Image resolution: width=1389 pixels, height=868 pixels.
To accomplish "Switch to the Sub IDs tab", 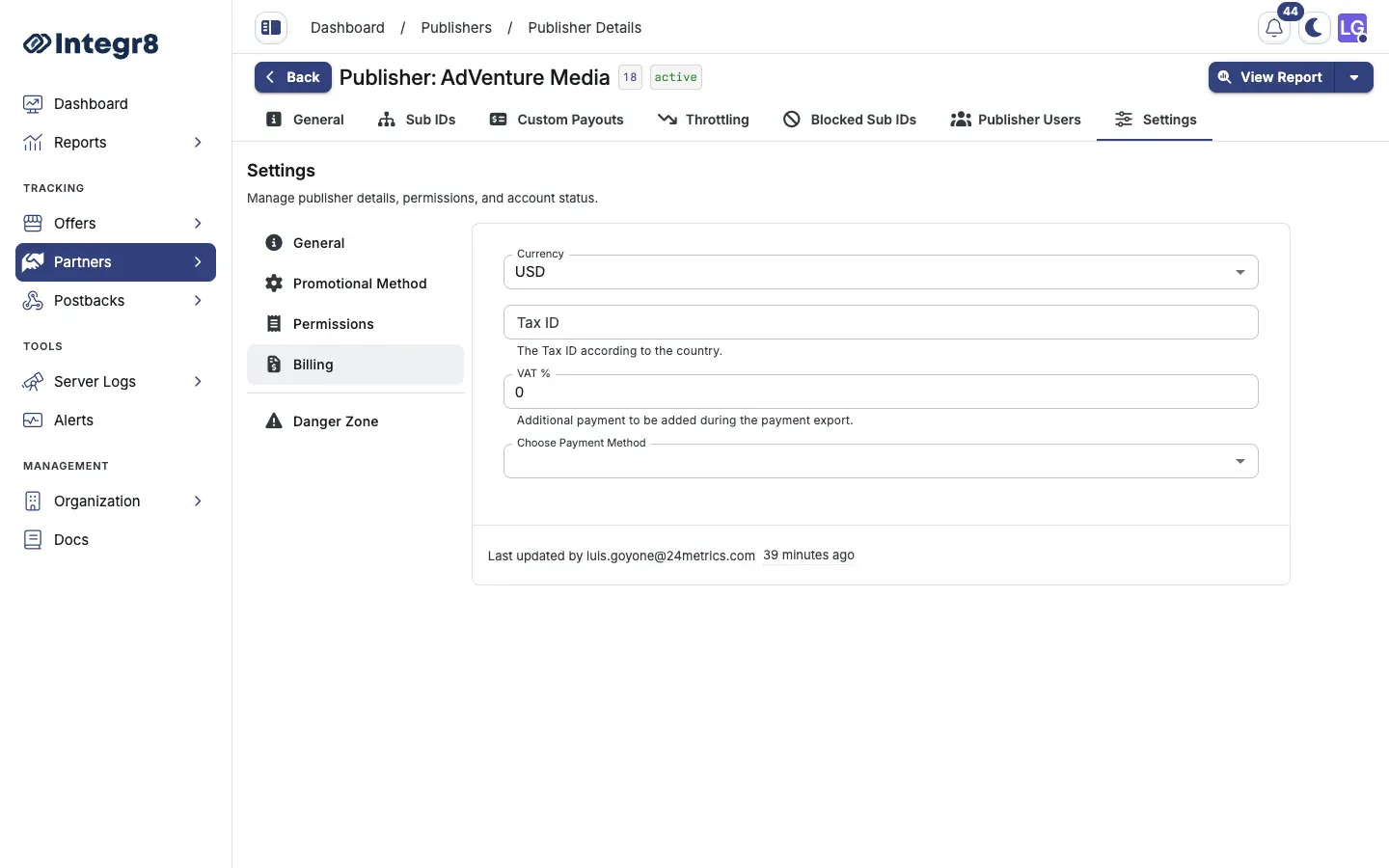I will click(417, 120).
